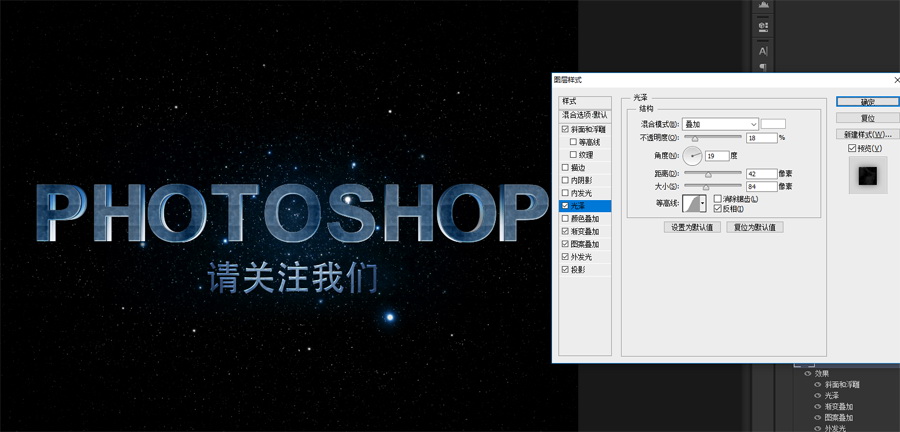The height and width of the screenshot is (432, 900).
Task: Uncheck the 外发光 style checkbox
Action: (x=565, y=256)
